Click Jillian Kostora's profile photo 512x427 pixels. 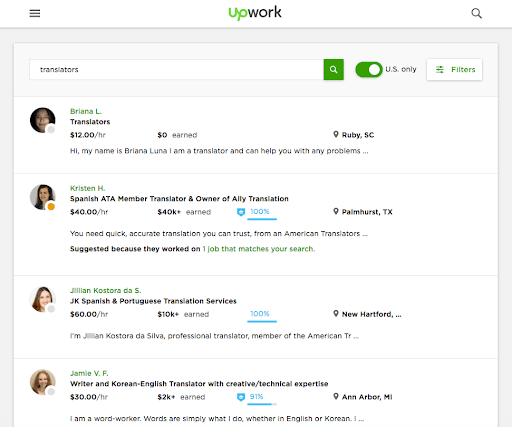(x=42, y=299)
